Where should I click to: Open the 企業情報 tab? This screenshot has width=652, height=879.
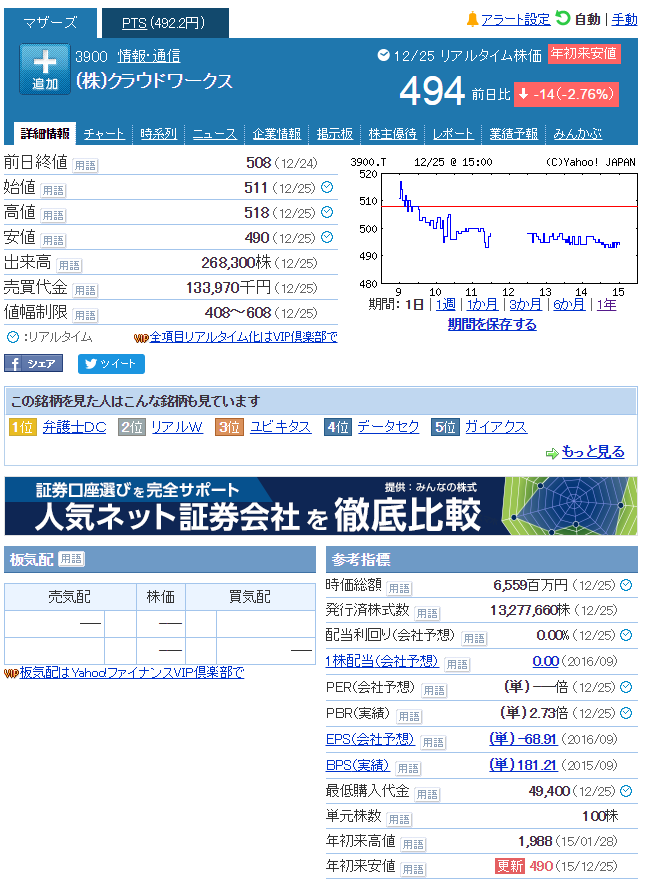click(276, 134)
